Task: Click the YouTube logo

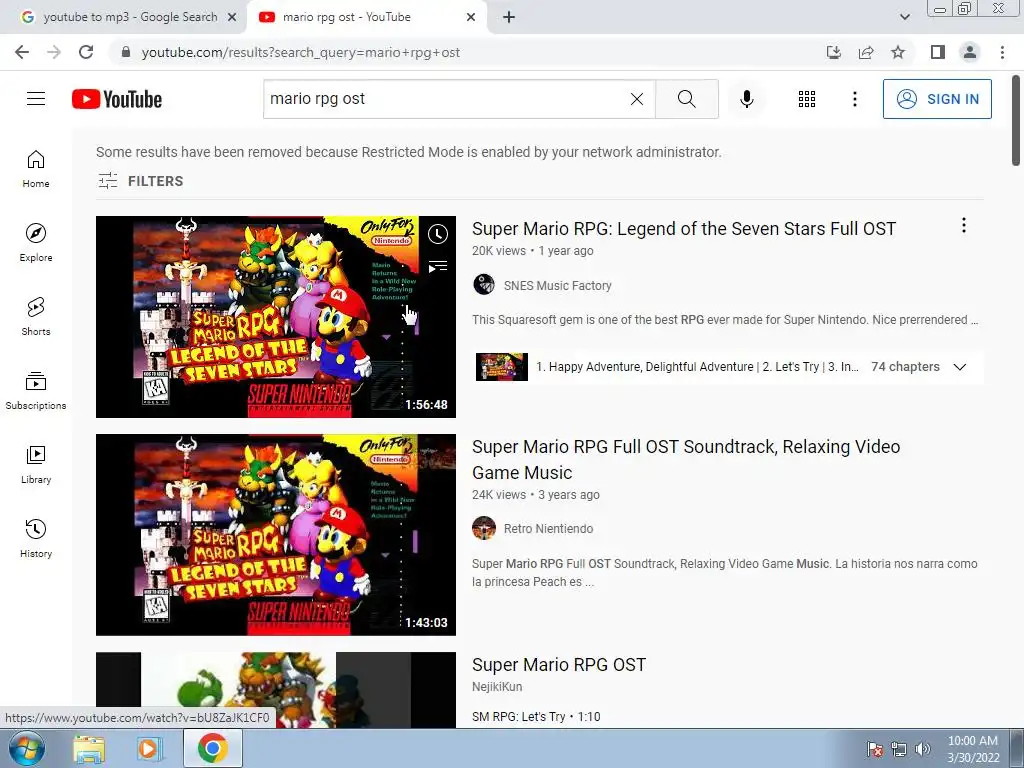Action: tap(117, 99)
